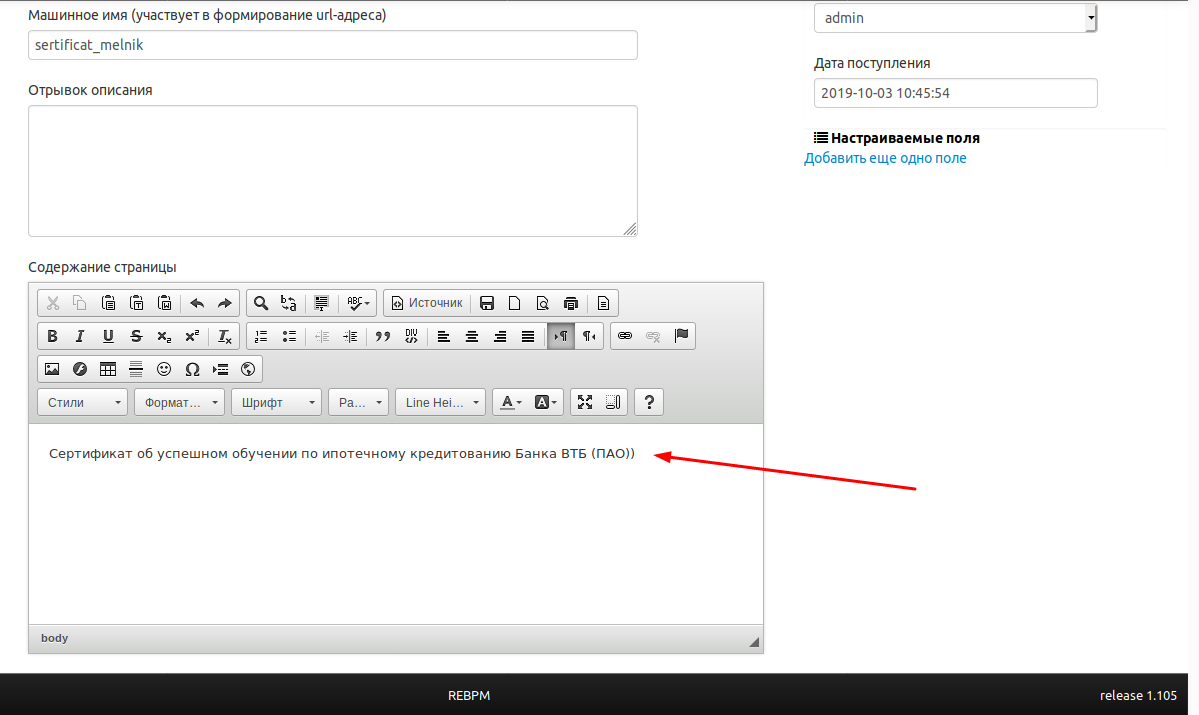This screenshot has width=1199, height=715.
Task: Set text direction right to left
Action: 589,336
